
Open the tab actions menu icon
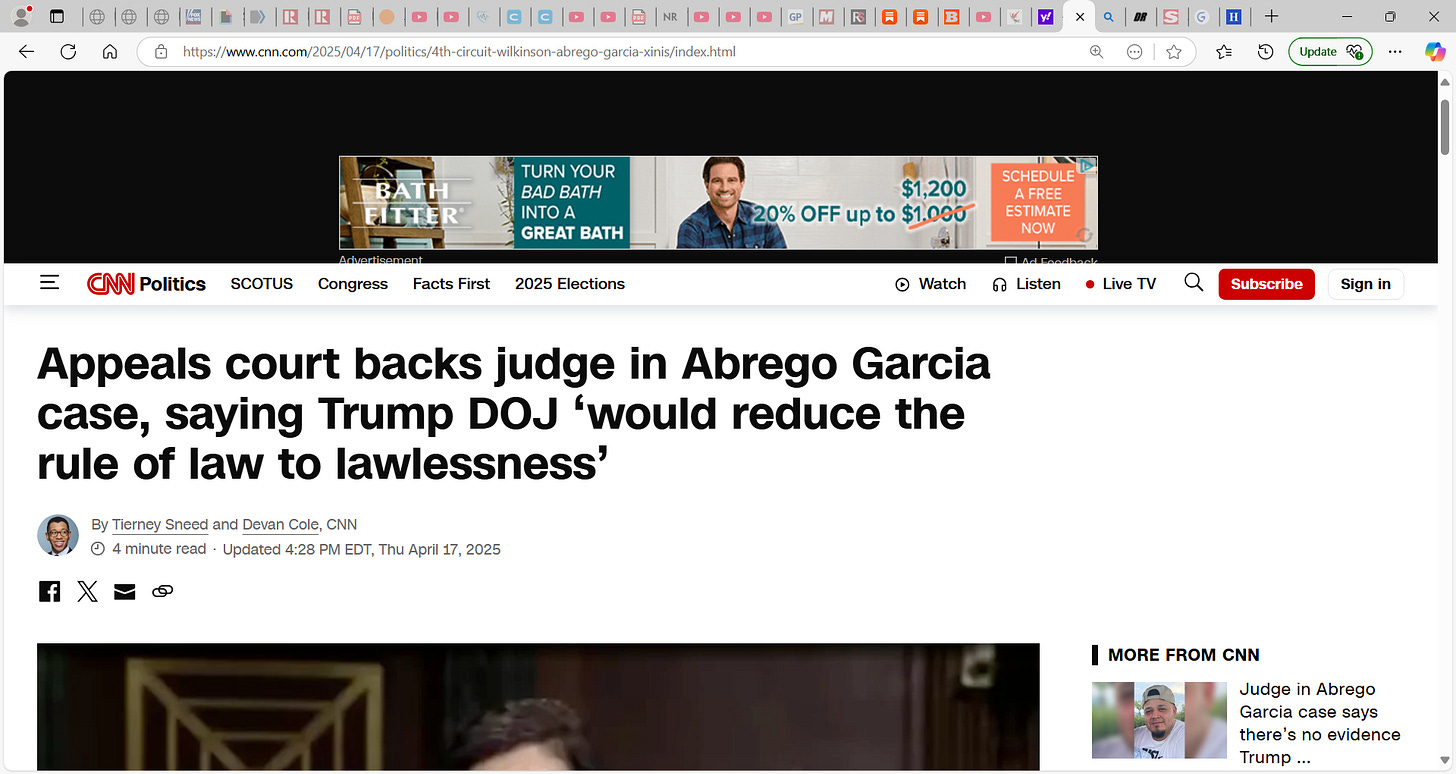[57, 17]
